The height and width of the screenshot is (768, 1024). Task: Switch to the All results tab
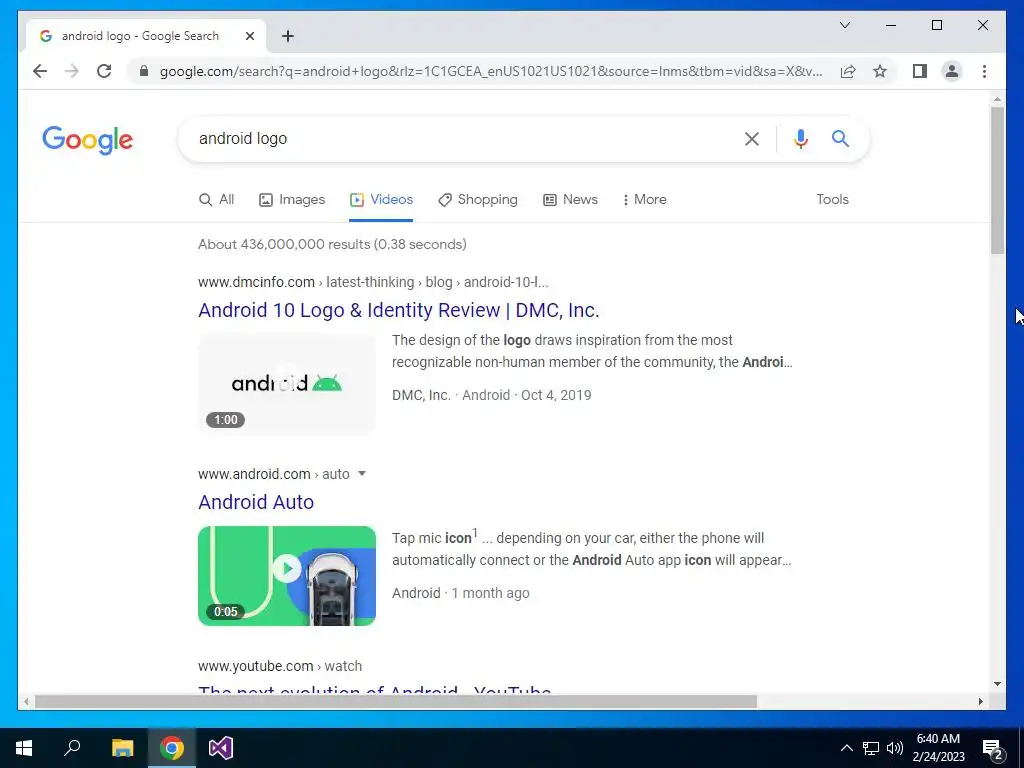(x=216, y=199)
